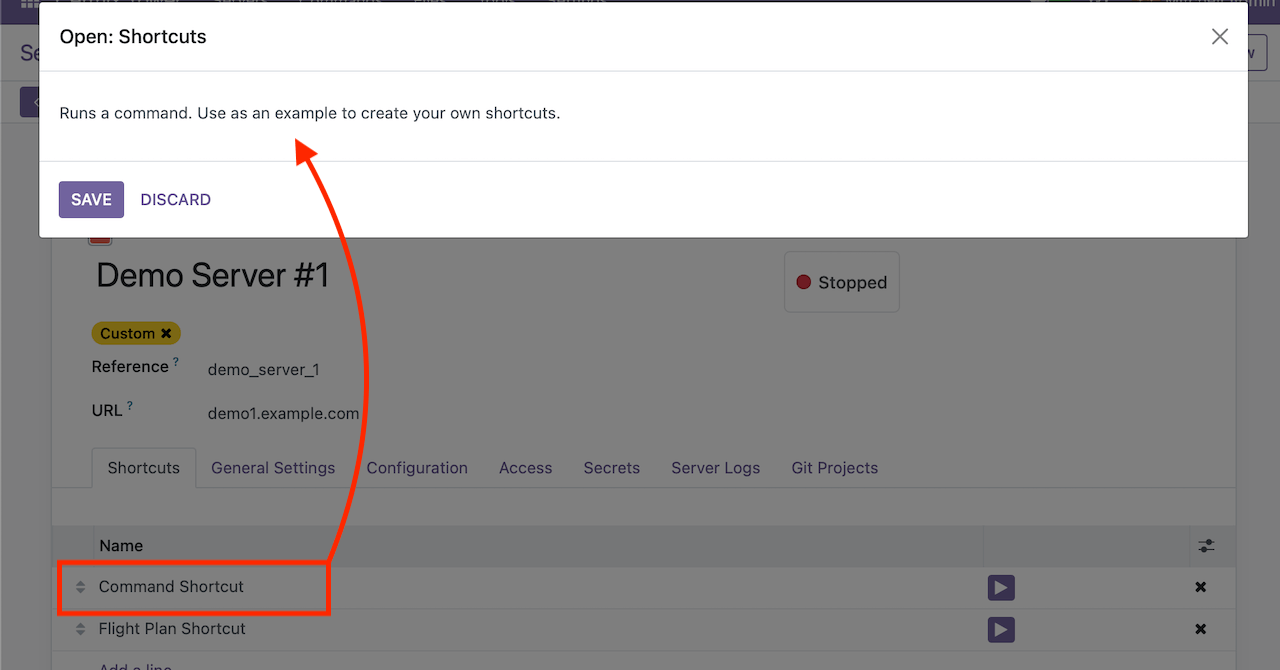Delete the Flight Plan Shortcut row
This screenshot has width=1280, height=670.
click(x=1201, y=629)
